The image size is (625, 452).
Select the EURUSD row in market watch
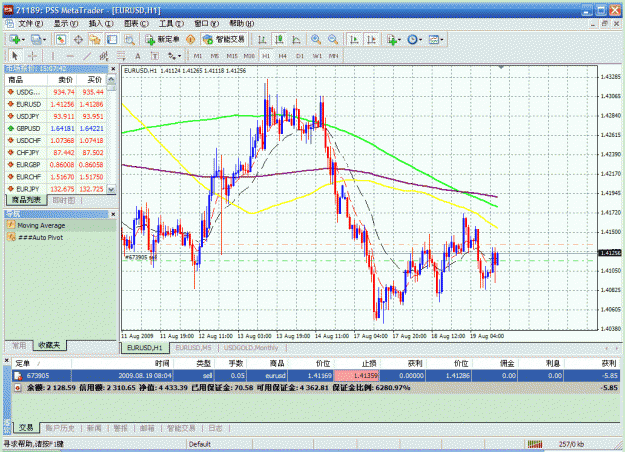55,104
